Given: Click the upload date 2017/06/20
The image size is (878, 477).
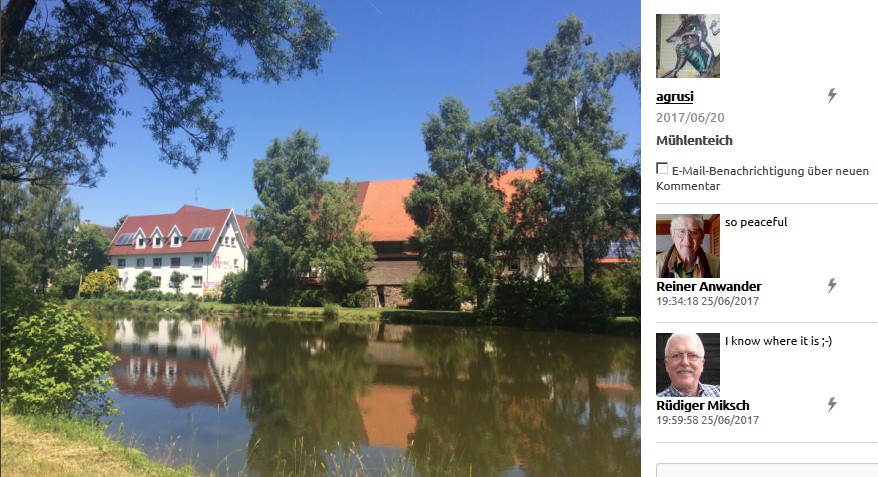Looking at the screenshot, I should pyautogui.click(x=690, y=118).
